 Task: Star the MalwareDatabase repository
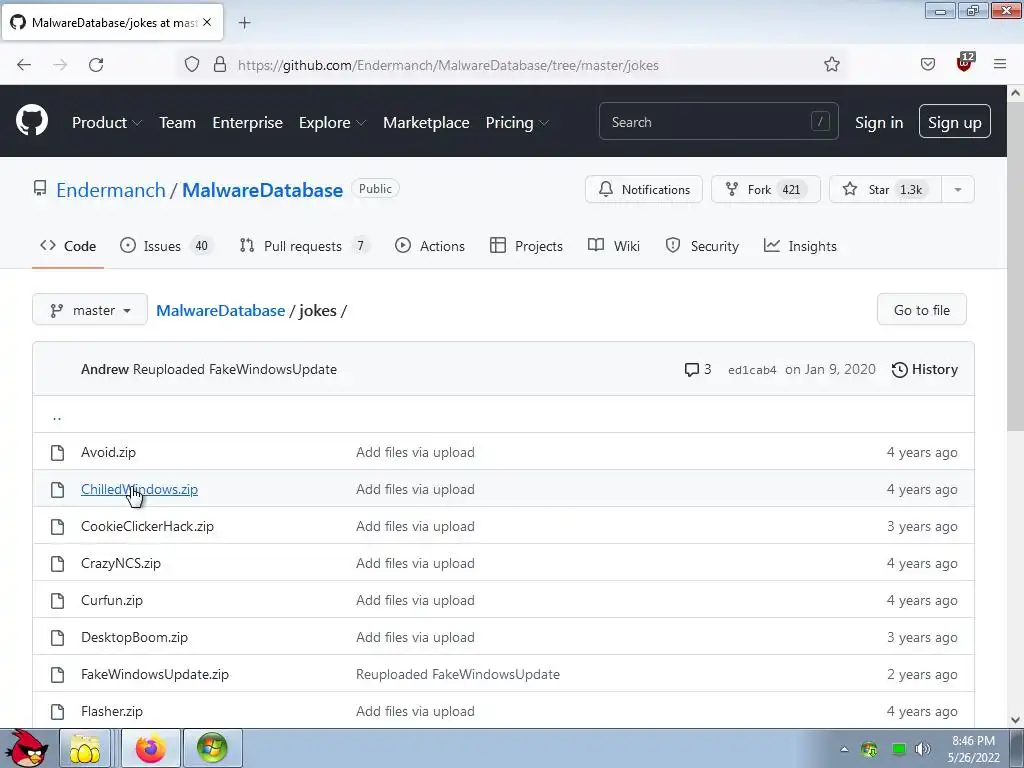[x=885, y=189]
